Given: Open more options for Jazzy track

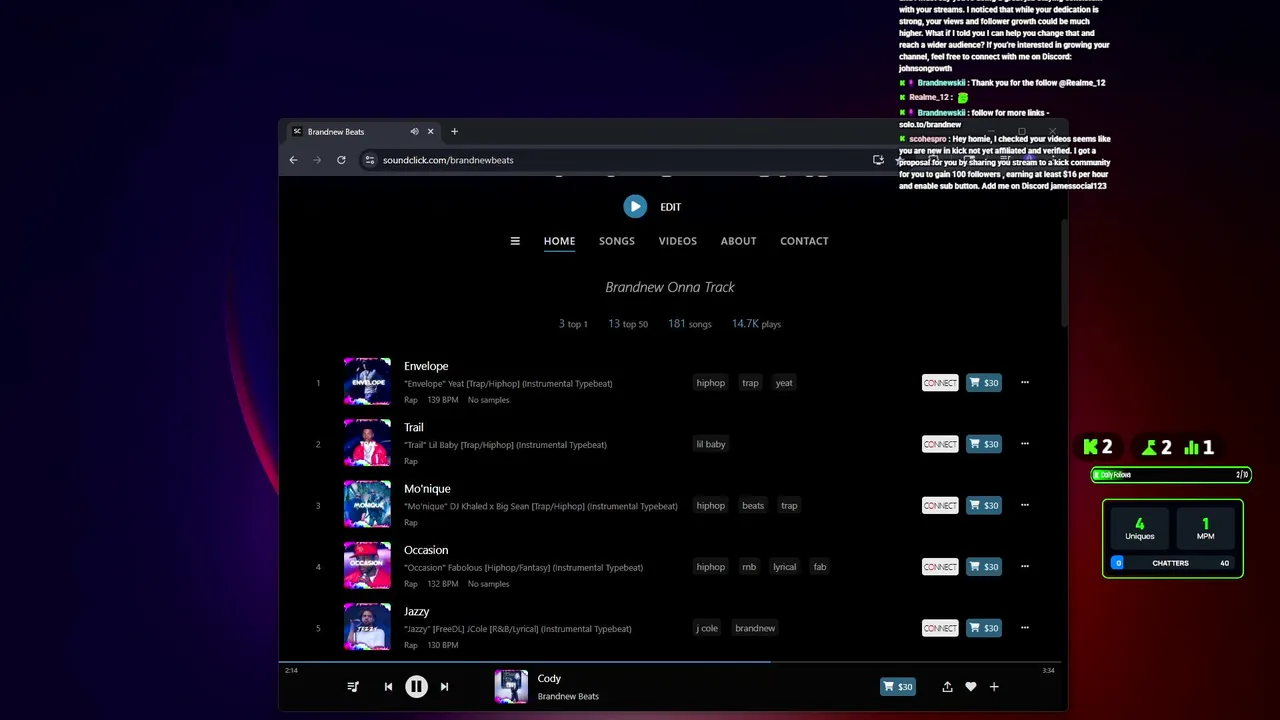Looking at the screenshot, I should click(1024, 628).
